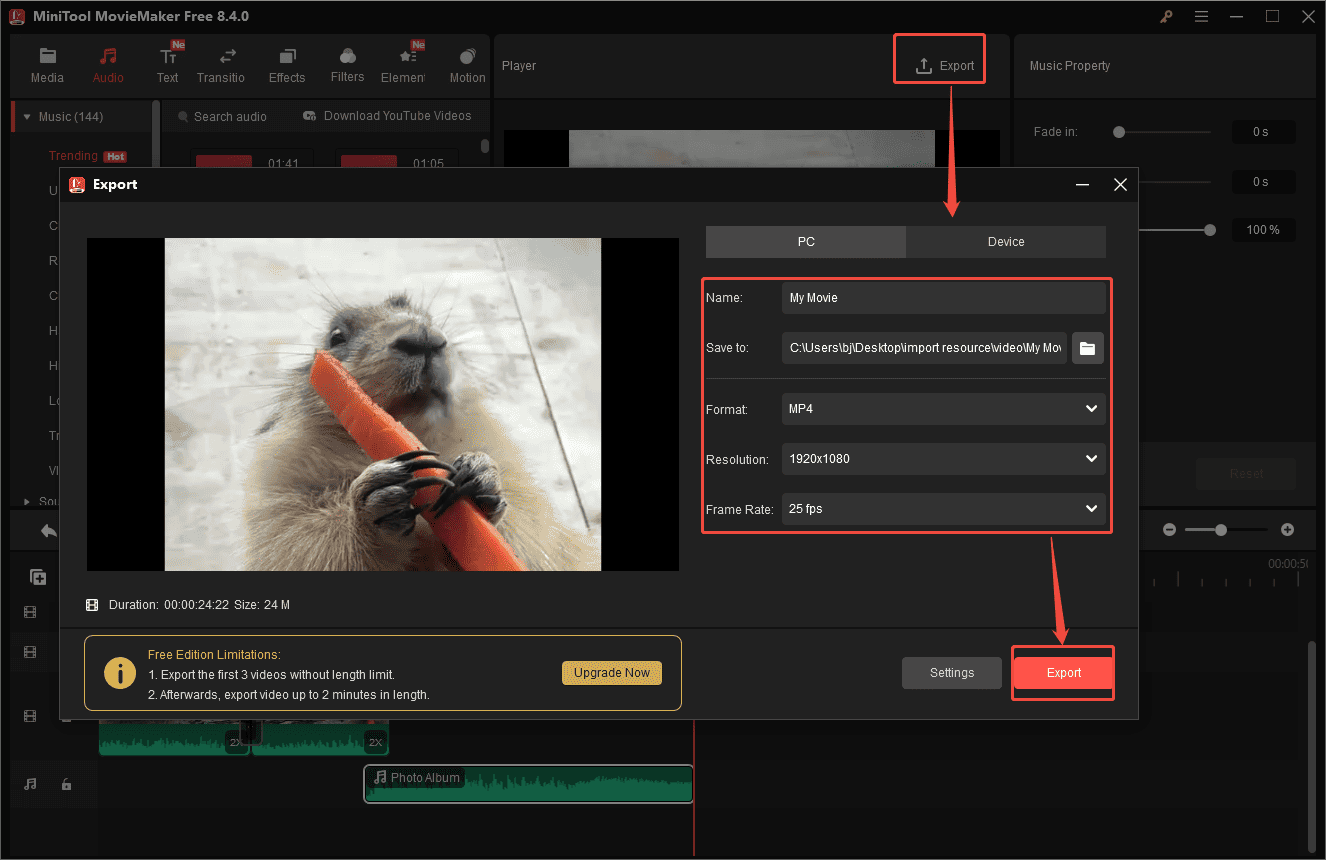1326x860 pixels.
Task: Click Download YouTube Videos
Action: (388, 116)
